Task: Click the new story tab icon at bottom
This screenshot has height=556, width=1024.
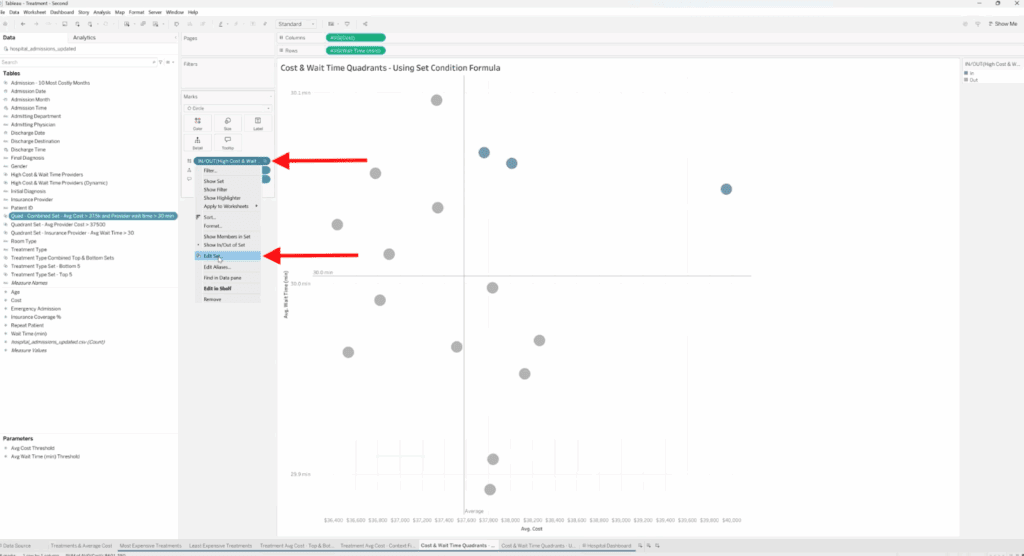Action: pyautogui.click(x=658, y=546)
